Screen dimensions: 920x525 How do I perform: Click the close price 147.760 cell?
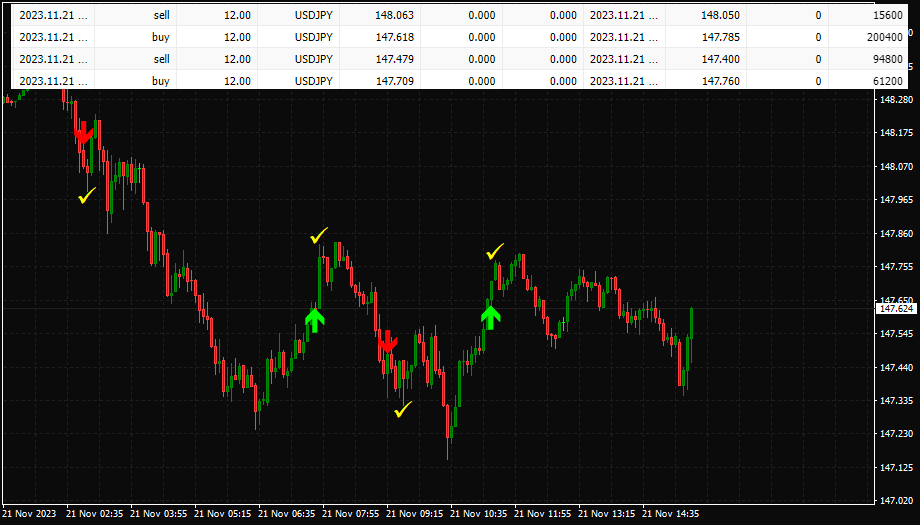click(x=706, y=80)
